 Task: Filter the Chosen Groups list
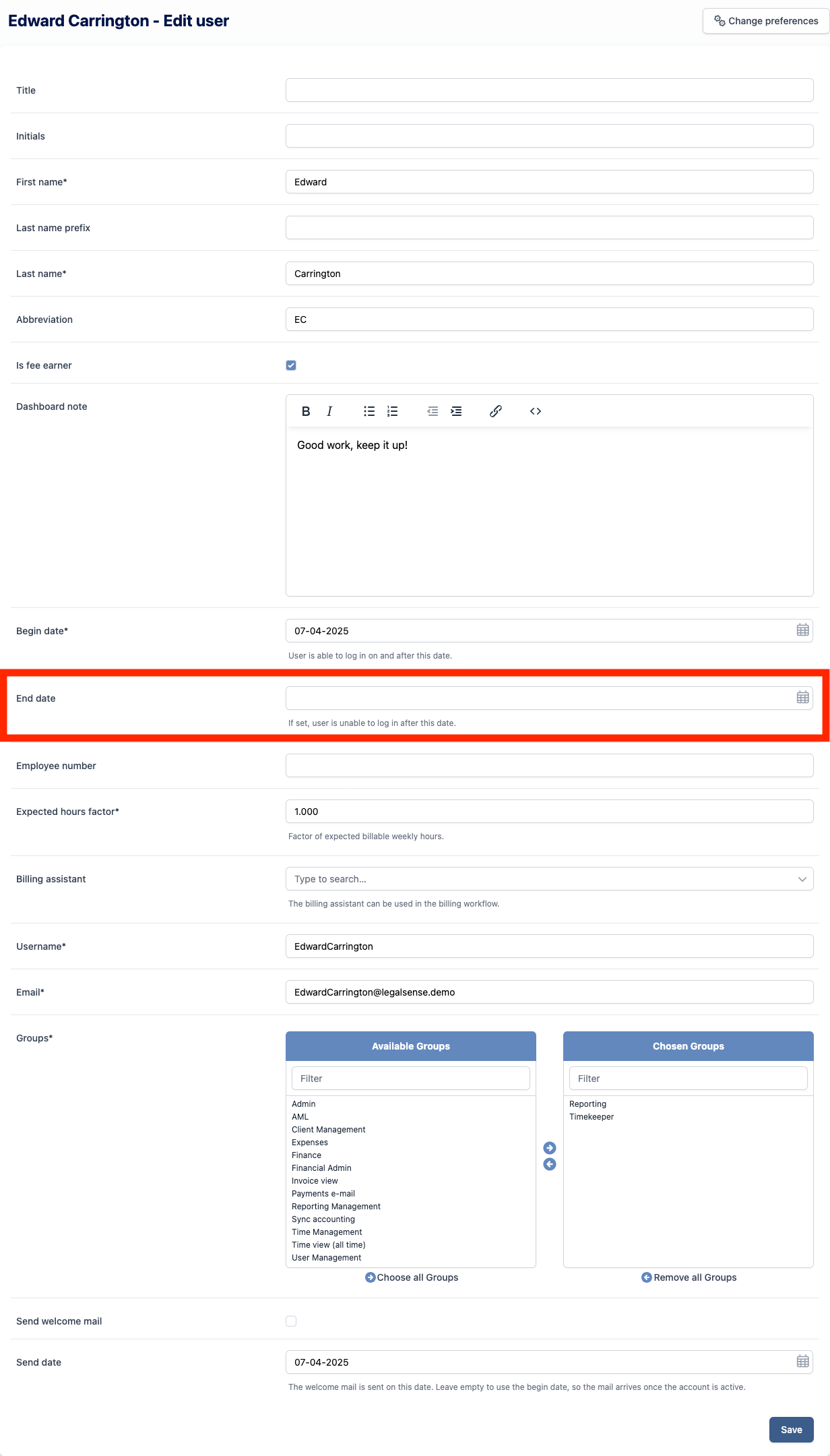tap(689, 1079)
